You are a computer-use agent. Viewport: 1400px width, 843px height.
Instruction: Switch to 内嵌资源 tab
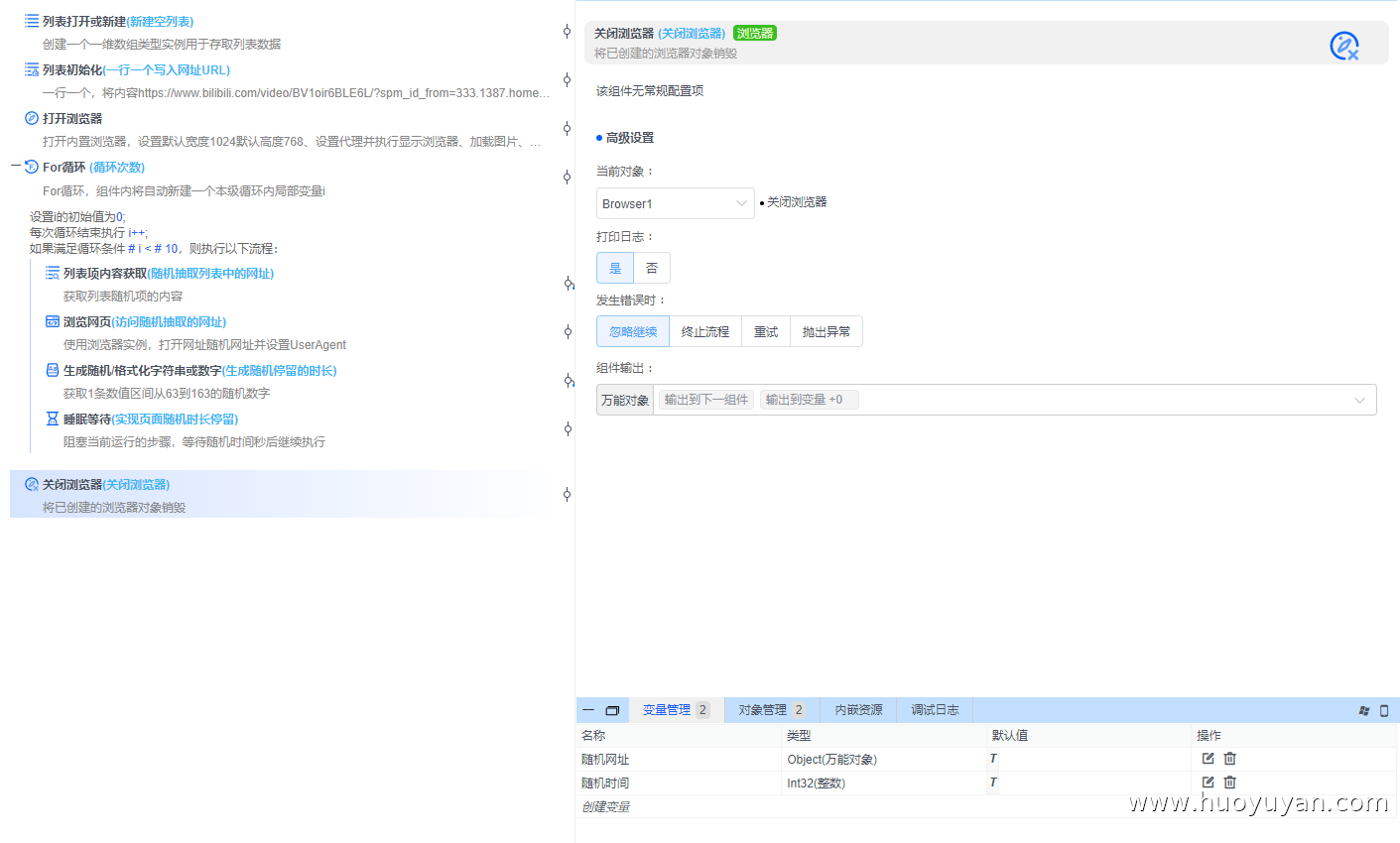[x=859, y=710]
